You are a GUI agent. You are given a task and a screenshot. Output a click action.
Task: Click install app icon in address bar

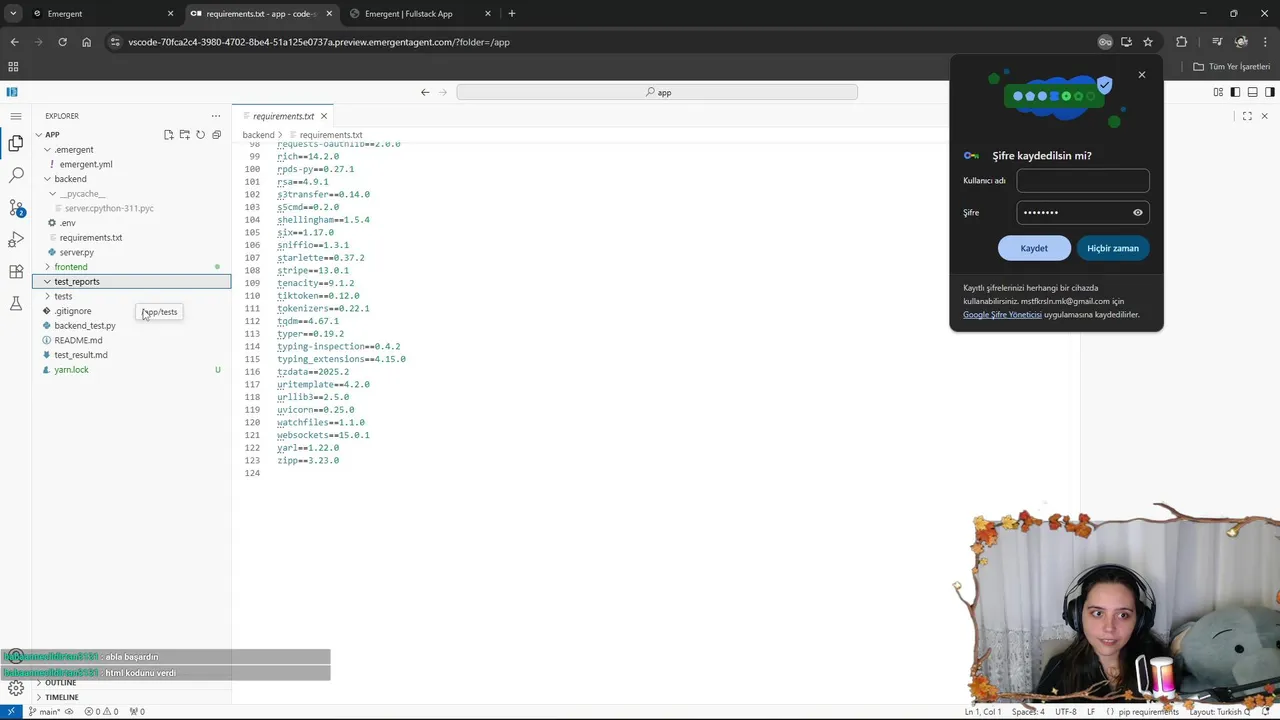coord(1126,42)
